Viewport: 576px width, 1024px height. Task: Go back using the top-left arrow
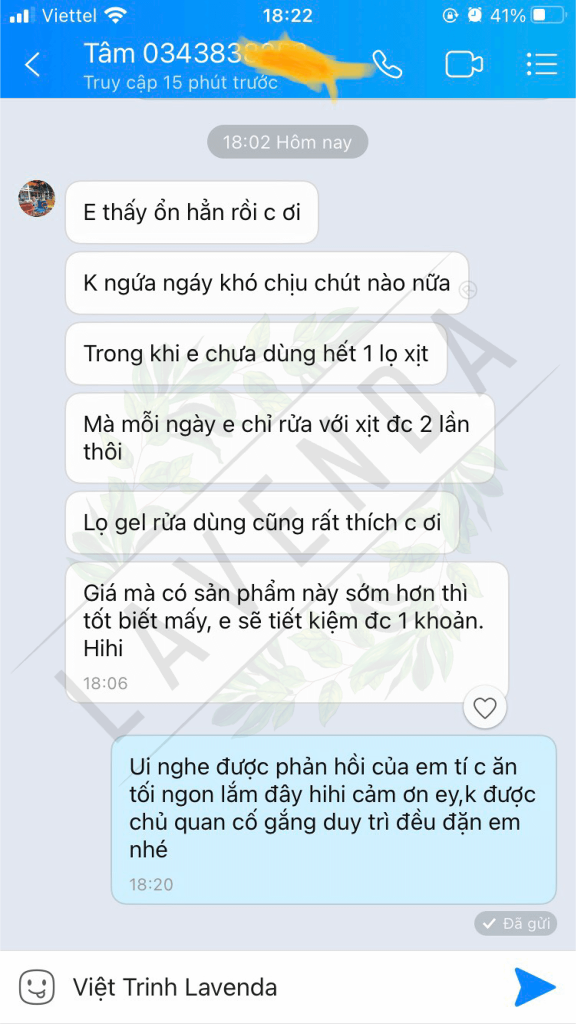tap(32, 65)
